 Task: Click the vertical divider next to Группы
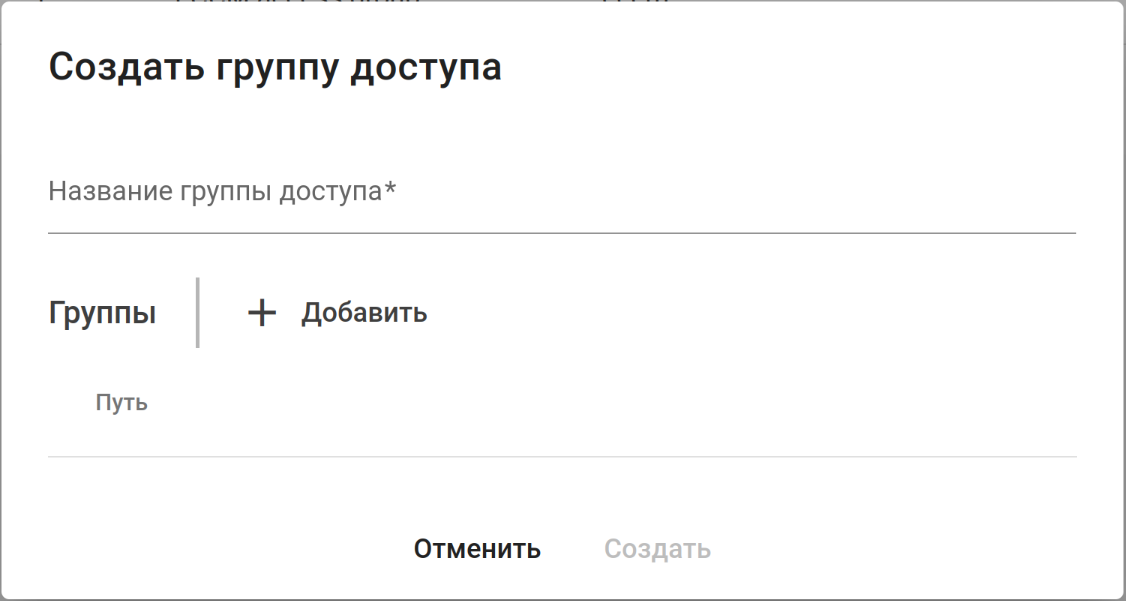(198, 313)
